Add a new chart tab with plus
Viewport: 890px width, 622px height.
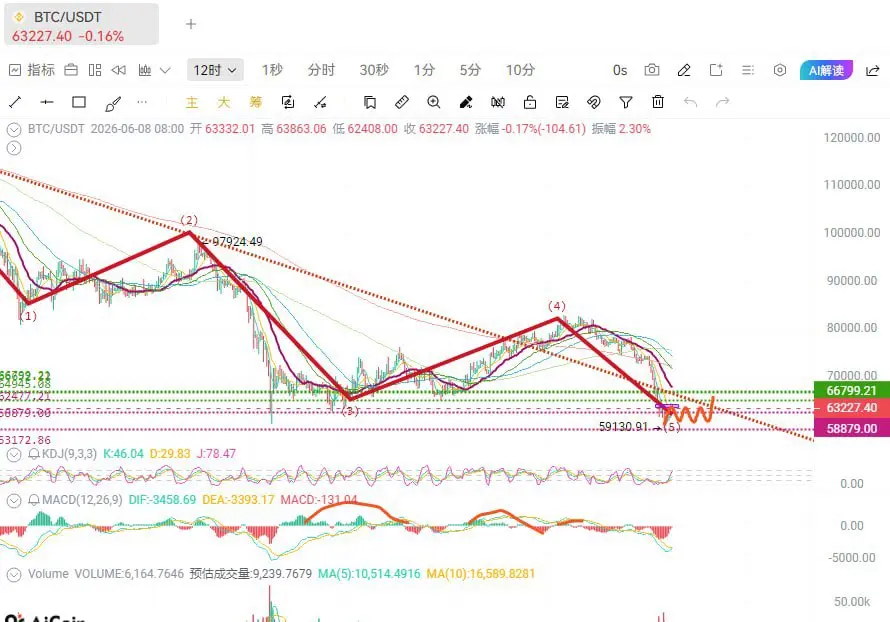click(191, 24)
